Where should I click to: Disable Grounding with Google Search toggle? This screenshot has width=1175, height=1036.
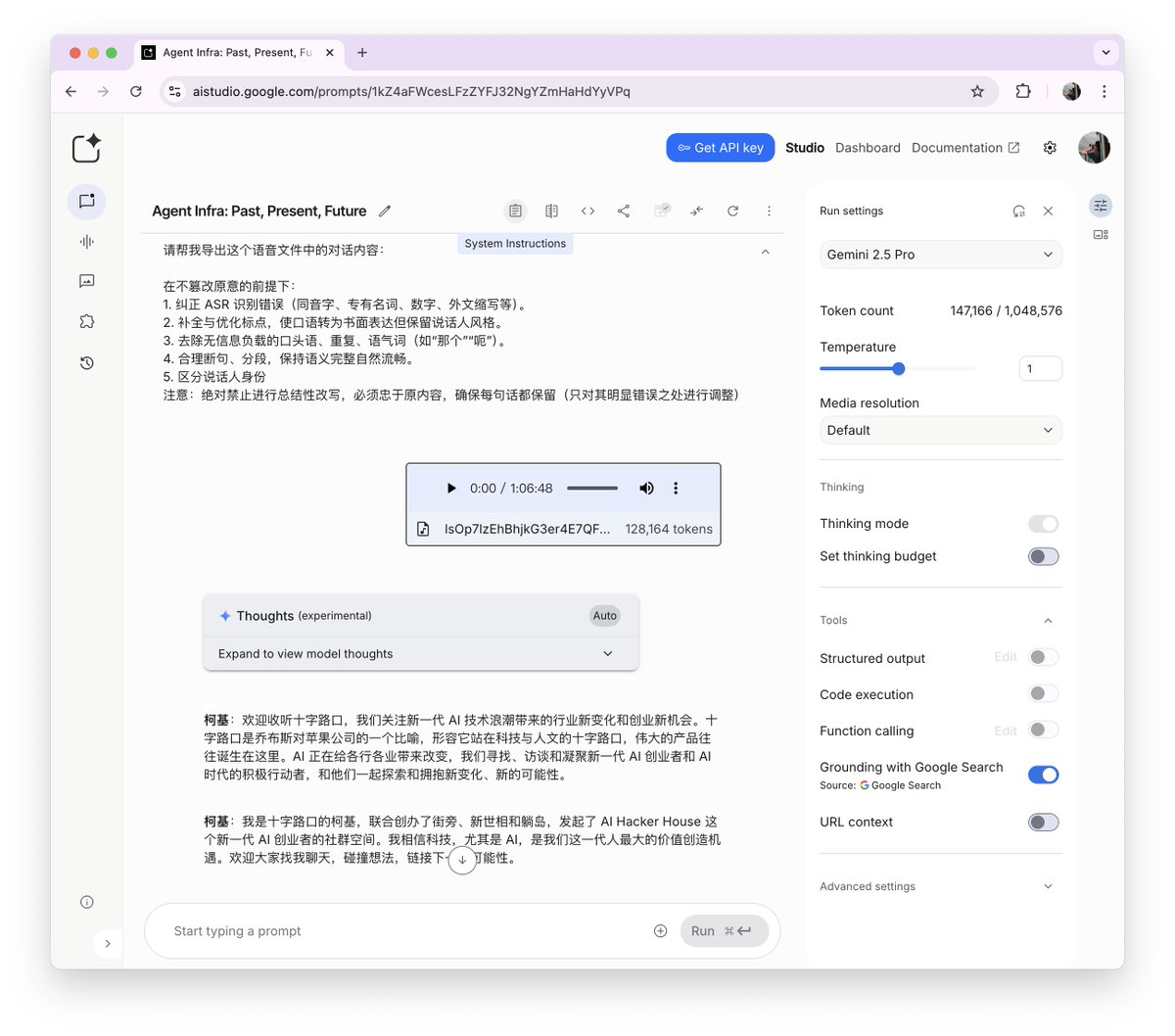point(1044,775)
